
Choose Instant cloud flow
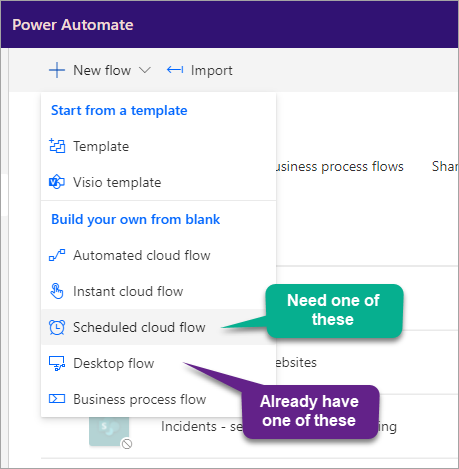pyautogui.click(x=159, y=291)
